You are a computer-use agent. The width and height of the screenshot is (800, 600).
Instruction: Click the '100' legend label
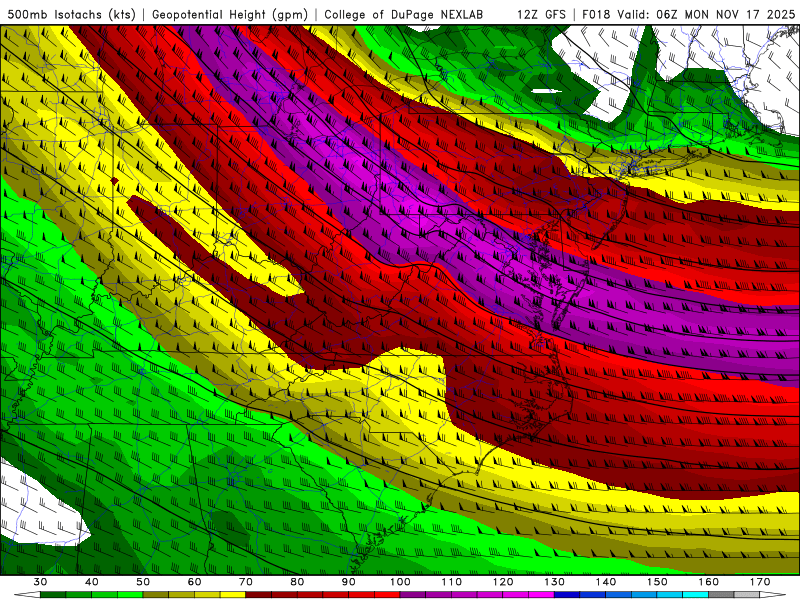[400, 582]
